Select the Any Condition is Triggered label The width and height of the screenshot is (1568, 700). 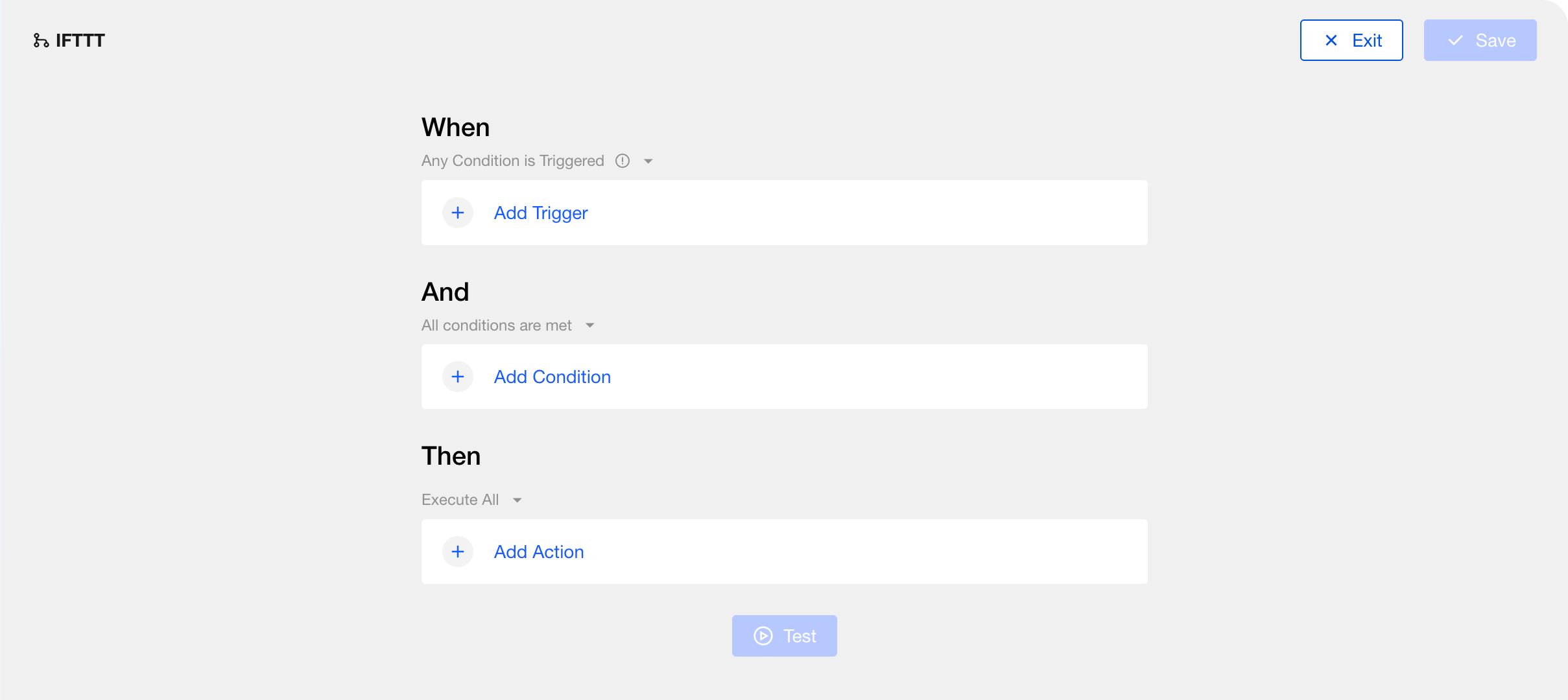tap(512, 161)
